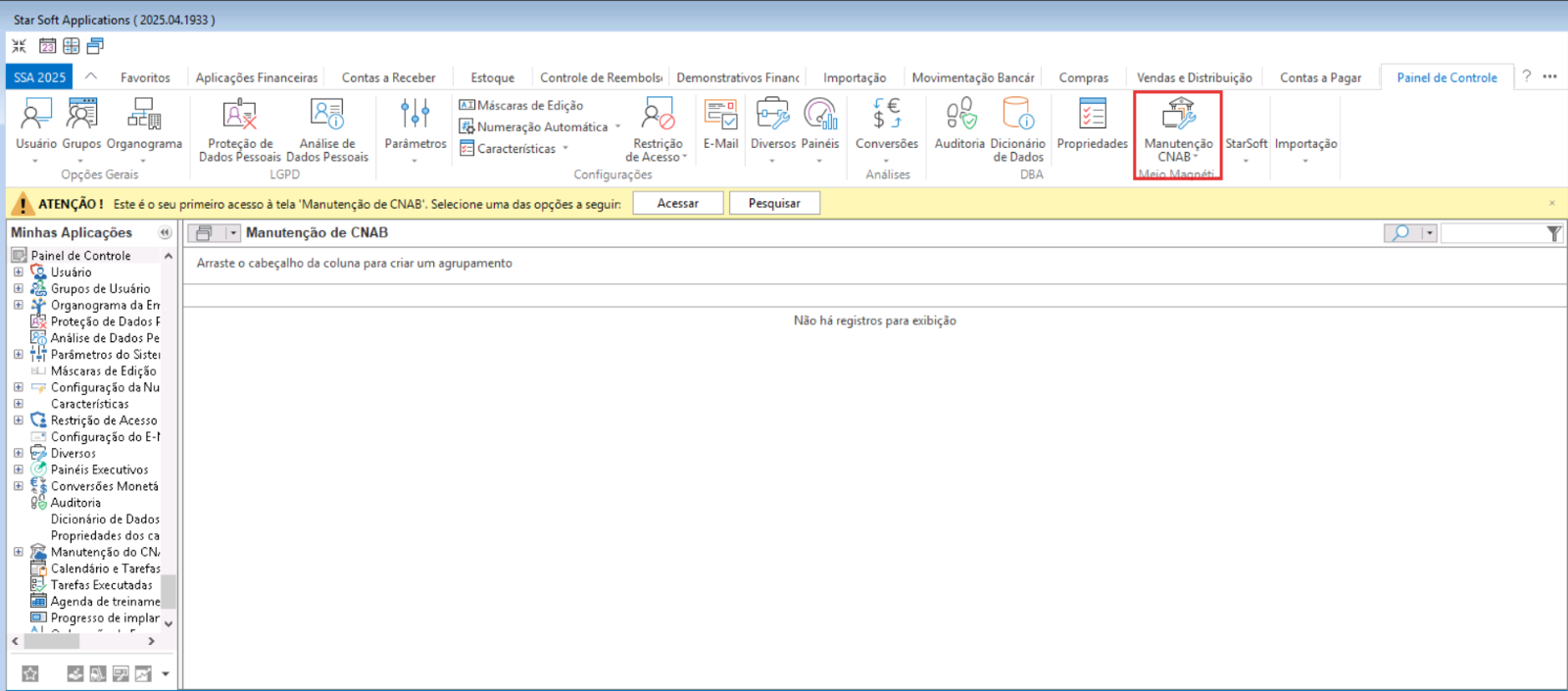Open Conversões currency icon
Viewport: 1568px width, 691px height.
coord(887,115)
